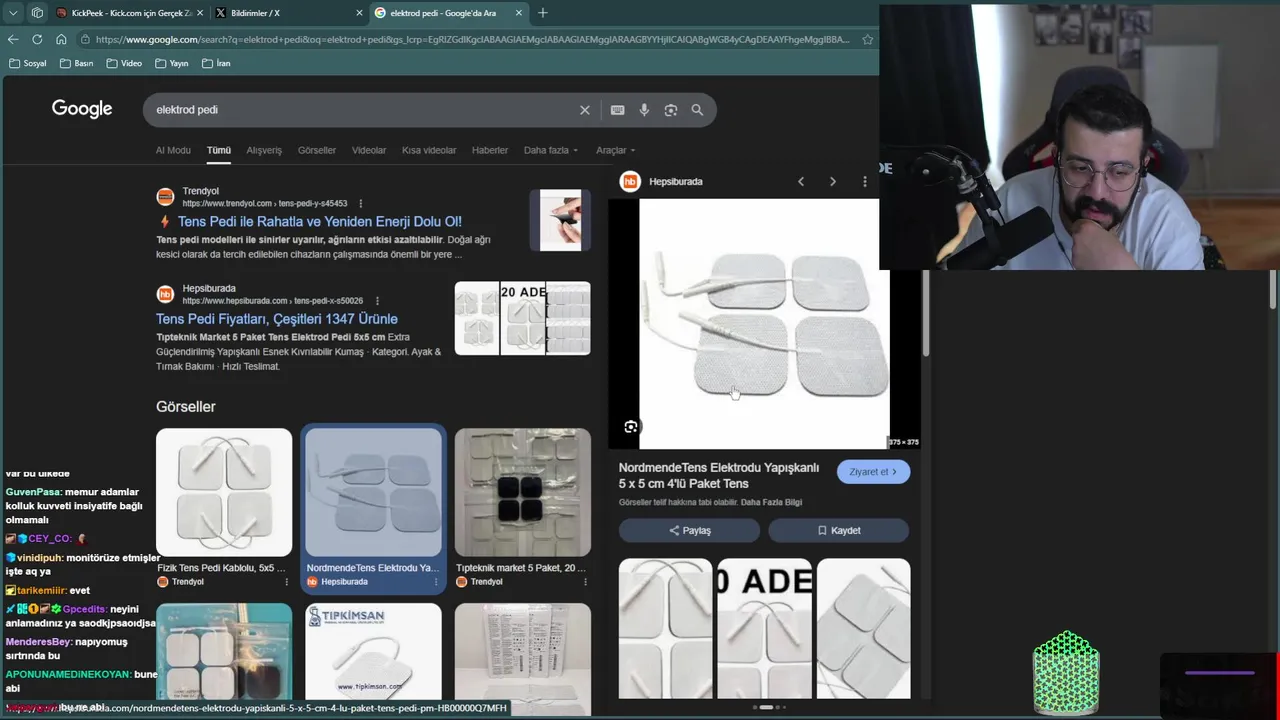The width and height of the screenshot is (1280, 720).
Task: Open the NordmendeTens Elektrodu image card
Action: pyautogui.click(x=373, y=508)
